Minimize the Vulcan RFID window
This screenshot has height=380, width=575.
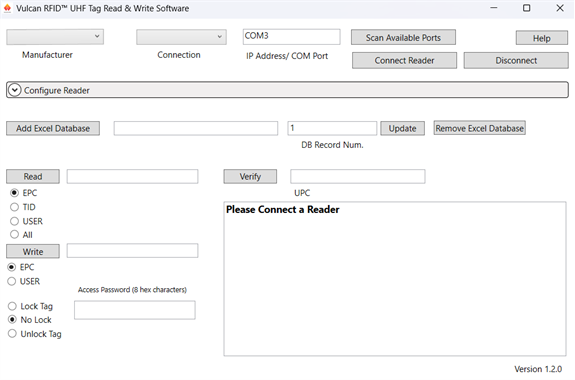click(494, 8)
